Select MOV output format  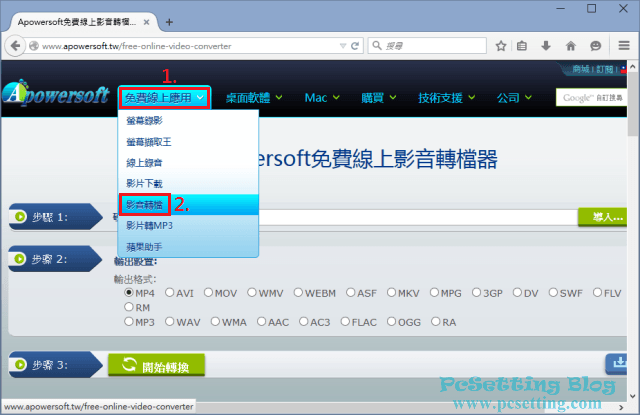[208, 293]
